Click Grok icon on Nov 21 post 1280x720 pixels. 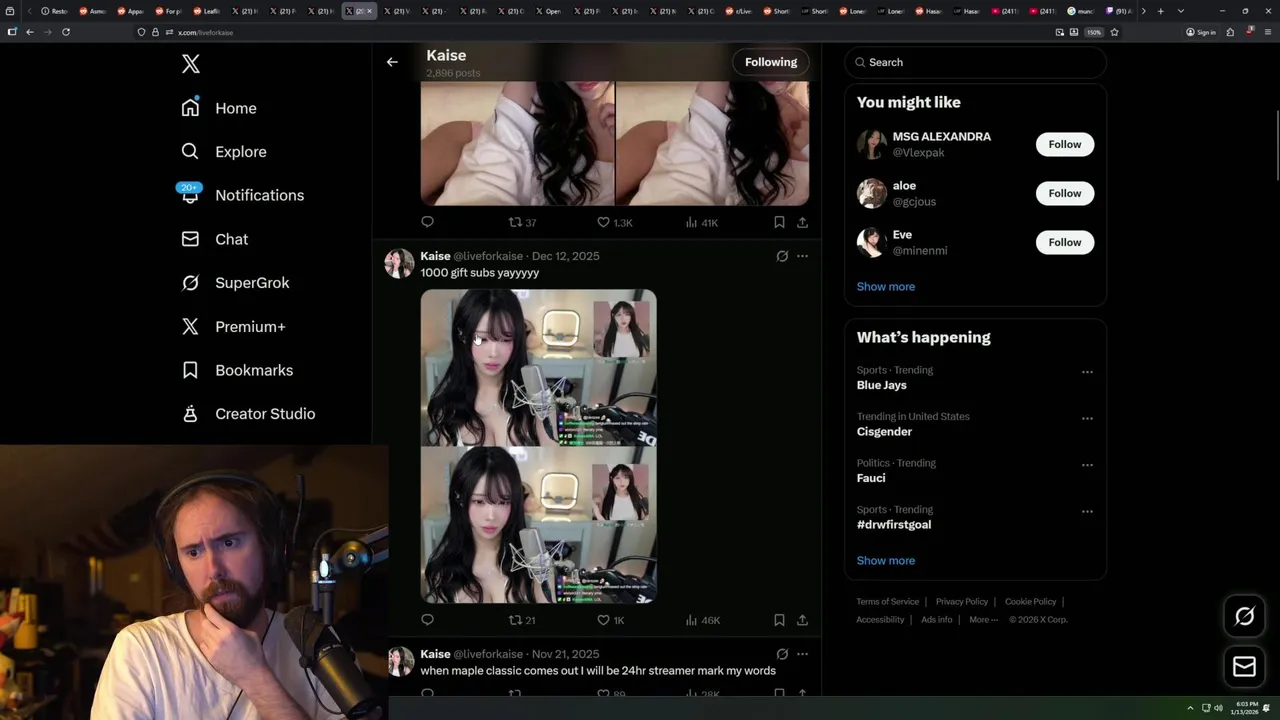tap(782, 654)
